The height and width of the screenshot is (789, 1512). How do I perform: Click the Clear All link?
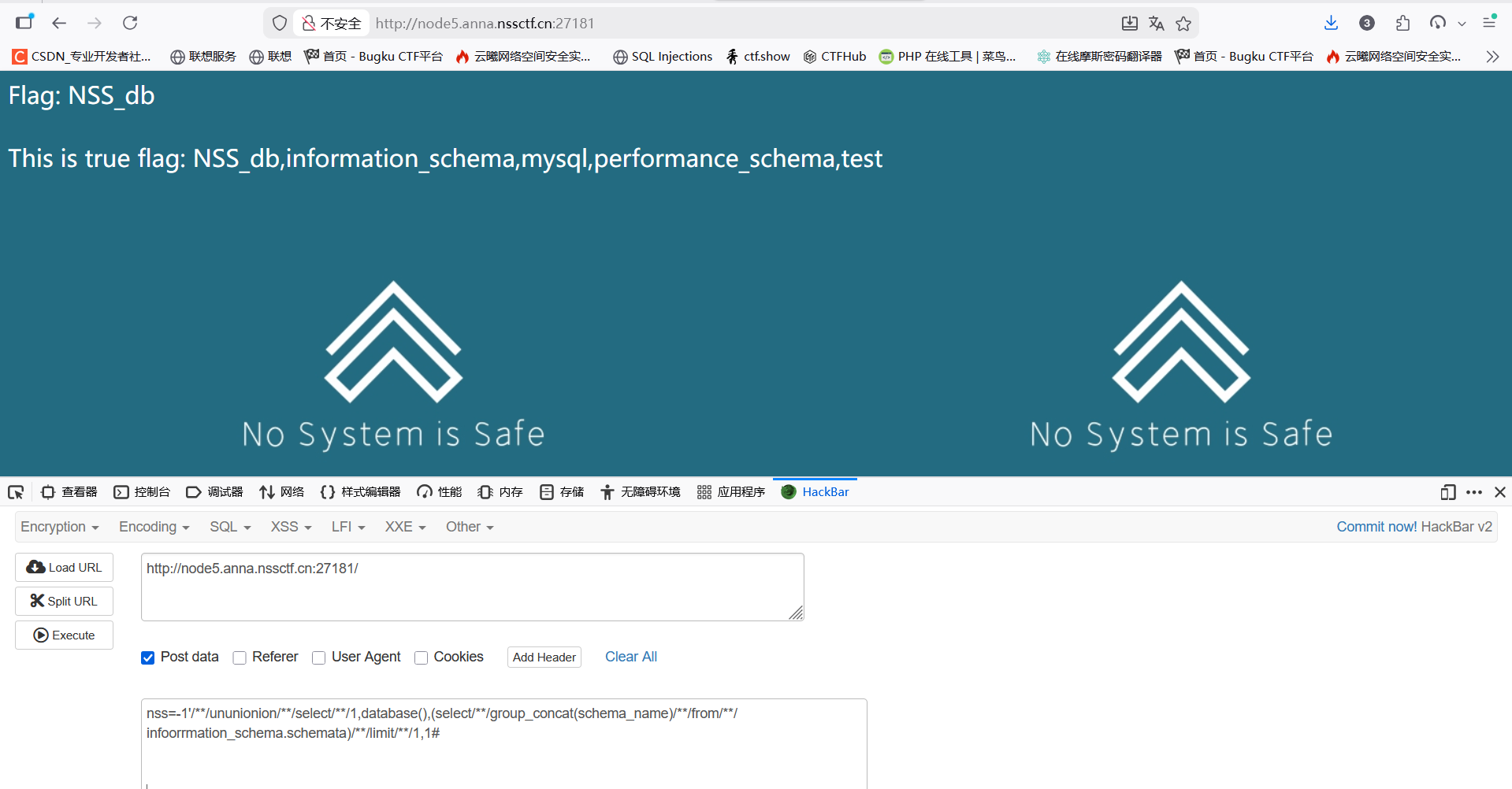pyautogui.click(x=631, y=657)
